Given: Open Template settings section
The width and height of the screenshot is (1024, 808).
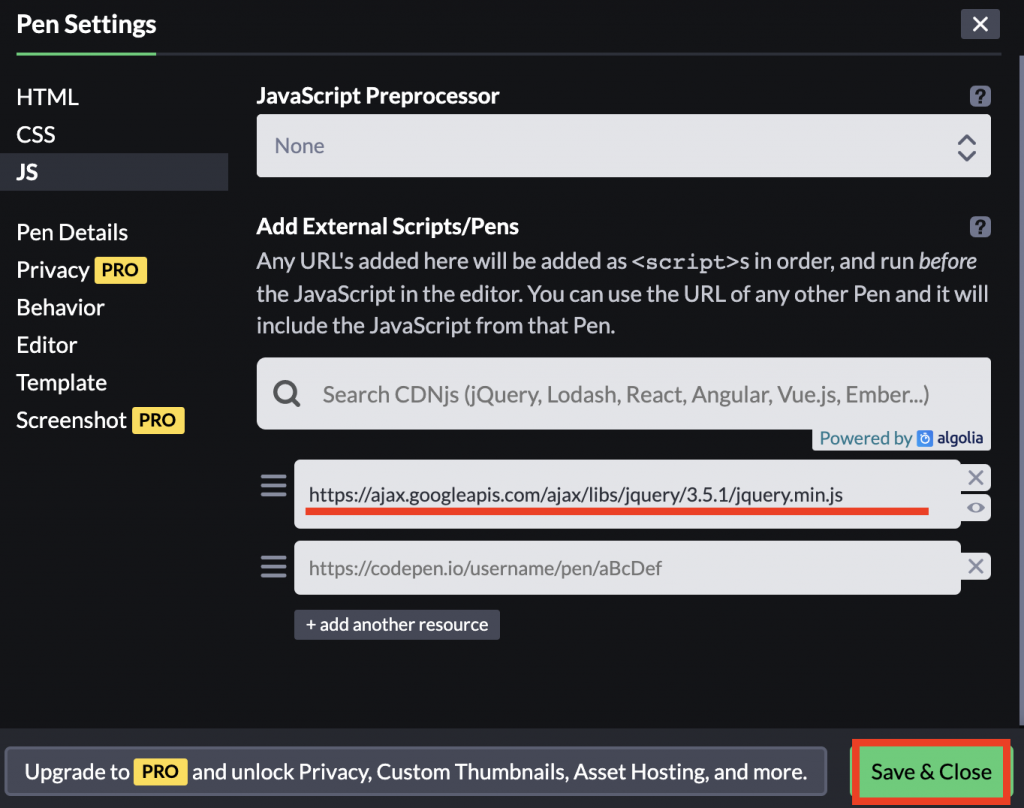Looking at the screenshot, I should coord(61,383).
